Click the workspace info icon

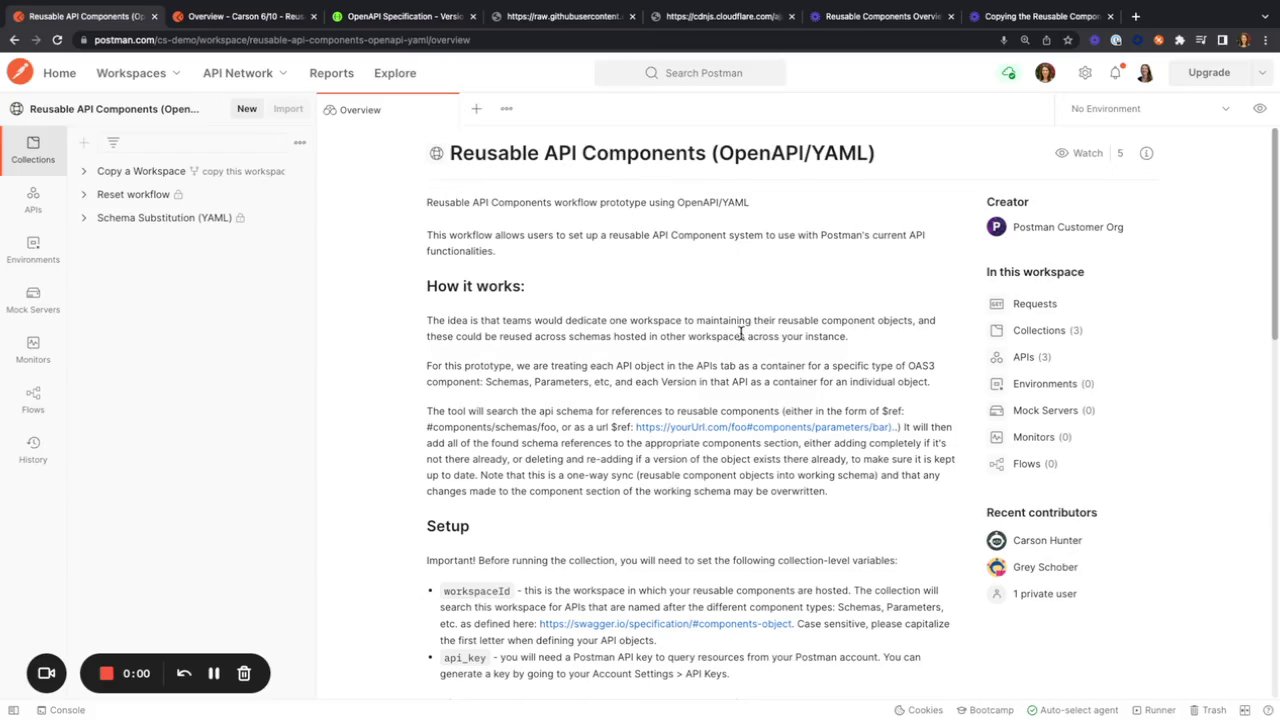tap(1147, 153)
